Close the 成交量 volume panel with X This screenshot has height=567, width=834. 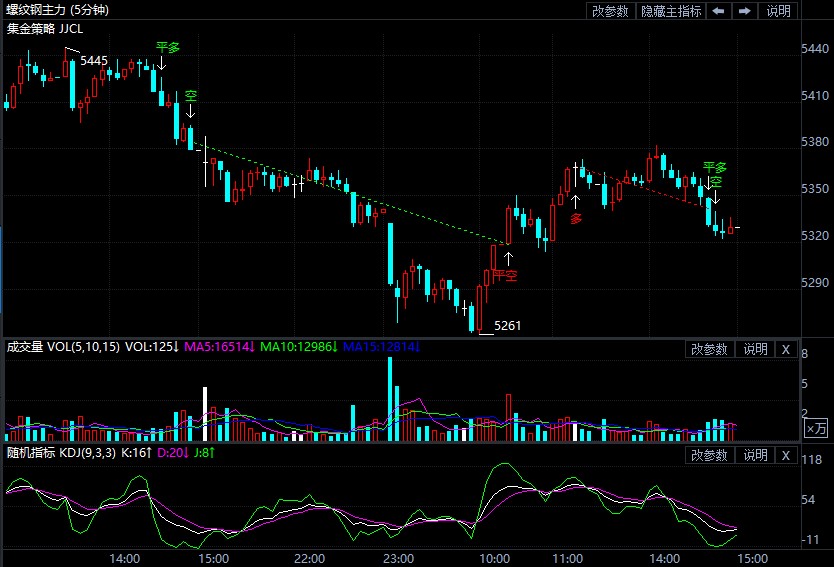point(786,349)
